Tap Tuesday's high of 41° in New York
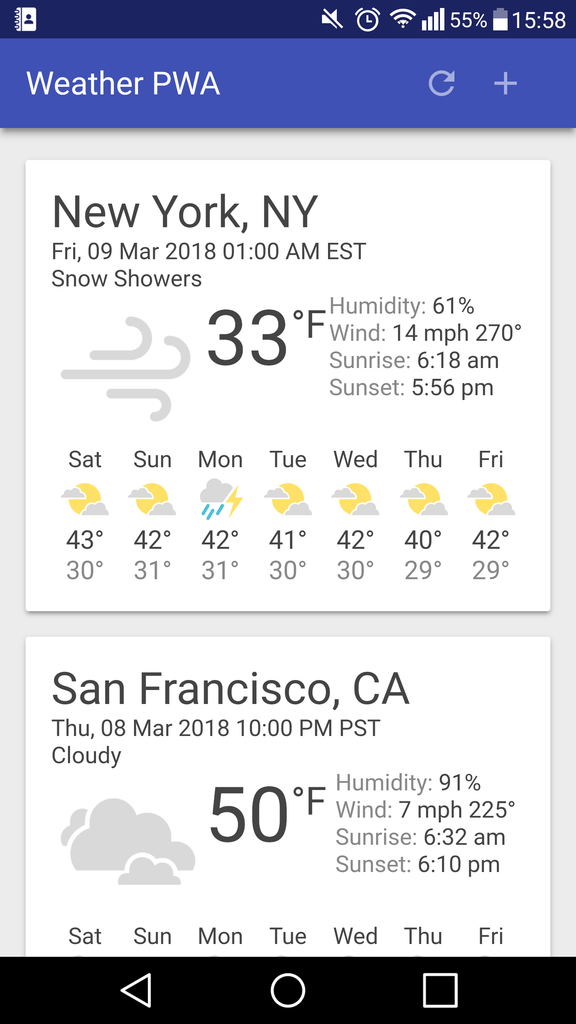This screenshot has width=576, height=1024. [288, 540]
